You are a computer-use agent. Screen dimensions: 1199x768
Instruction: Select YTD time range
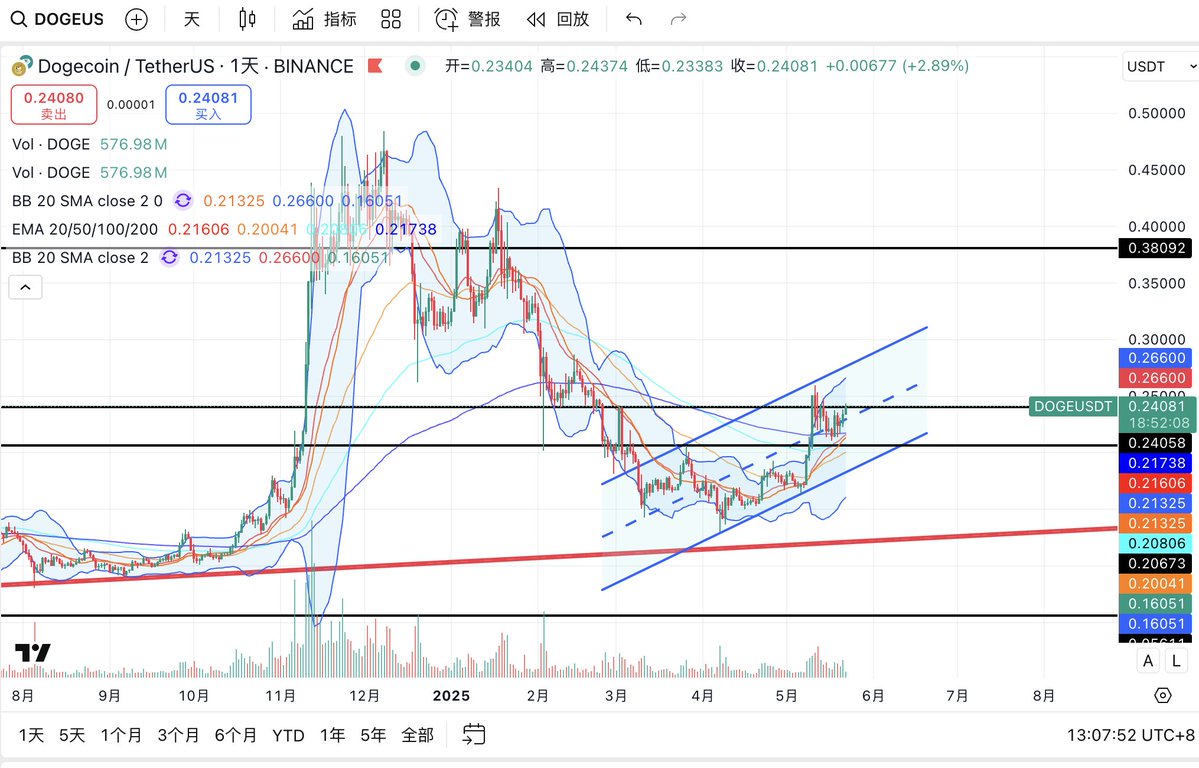click(x=288, y=735)
